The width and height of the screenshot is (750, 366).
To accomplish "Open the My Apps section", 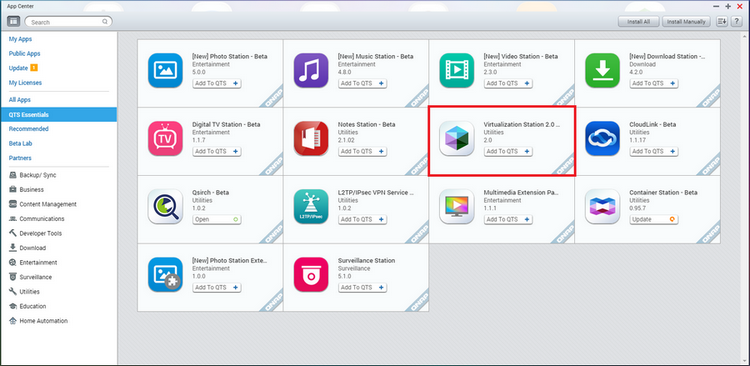I will pyautogui.click(x=21, y=39).
